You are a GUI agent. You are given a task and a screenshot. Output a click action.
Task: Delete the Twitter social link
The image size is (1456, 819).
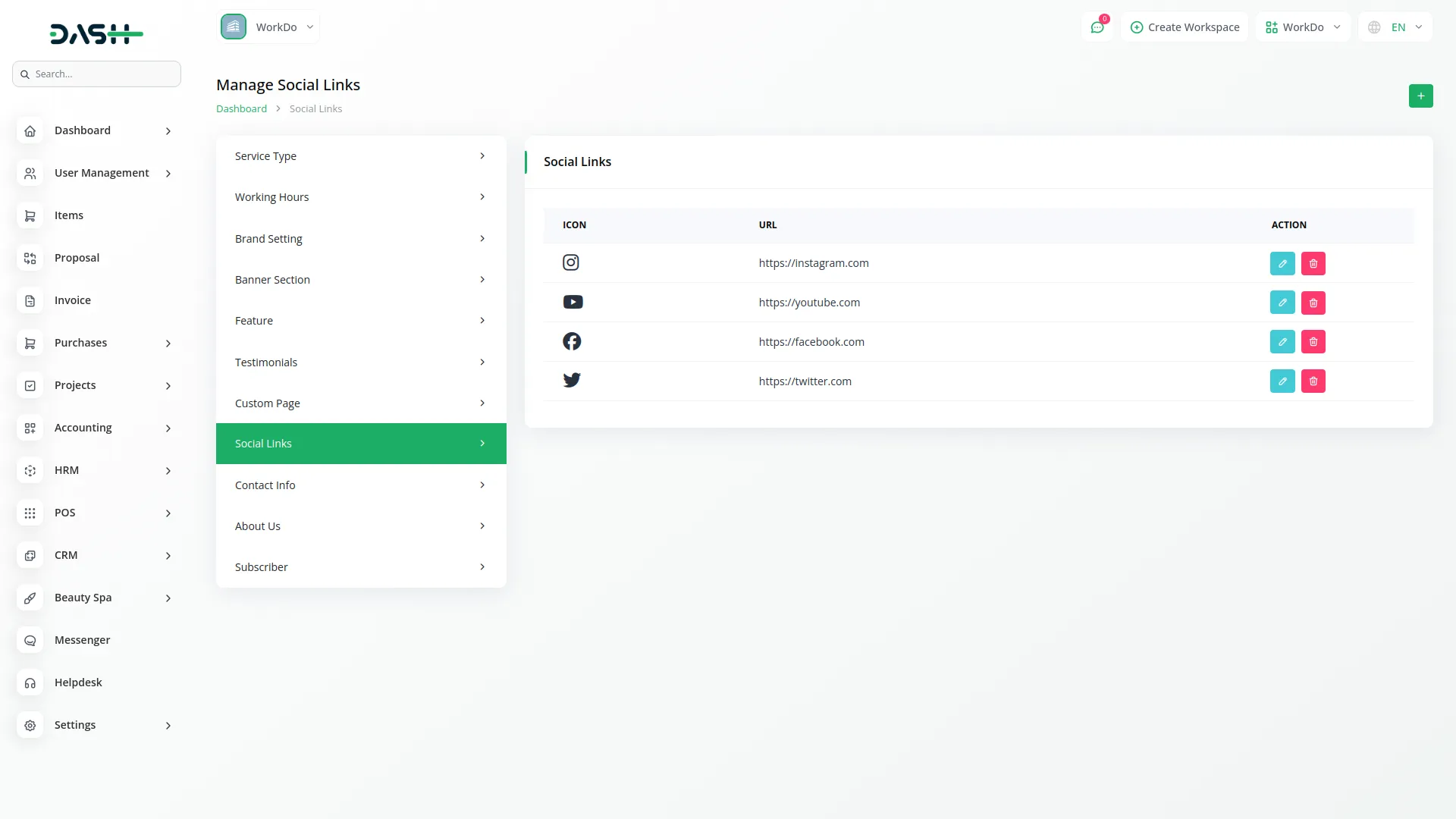[1313, 381]
